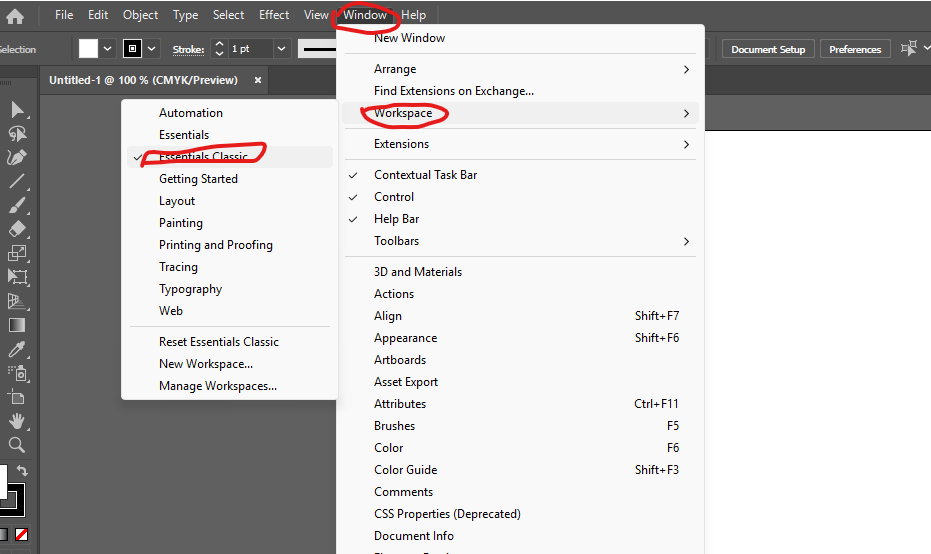The height and width of the screenshot is (554, 931).
Task: Expand the Toolbars submenu
Action: pos(520,240)
